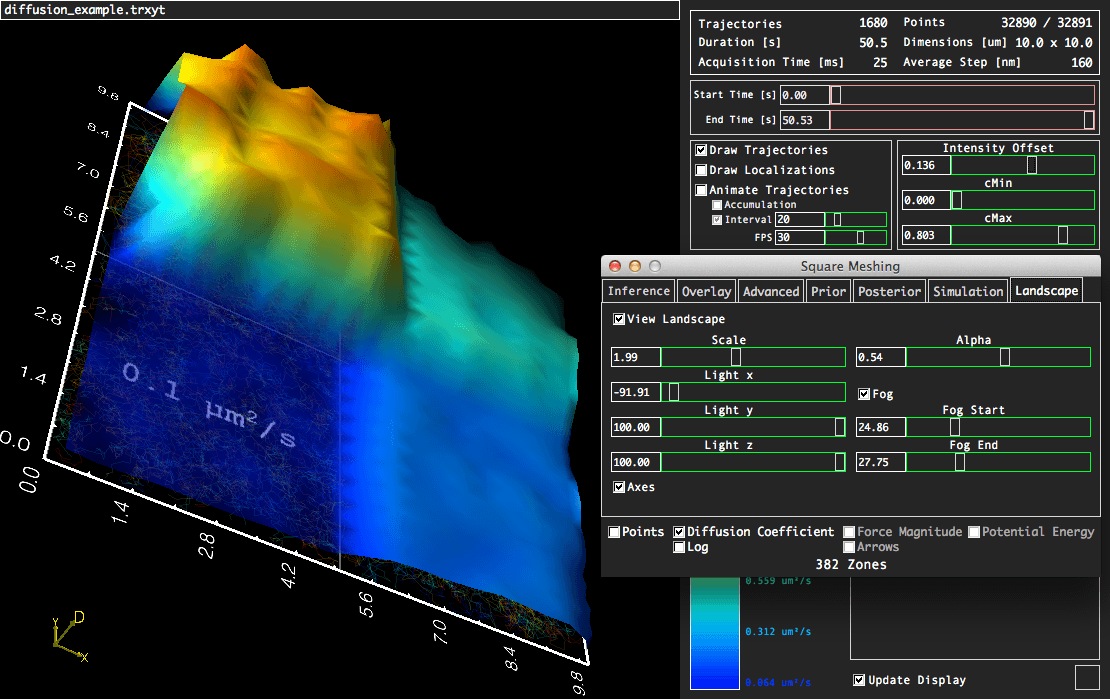Click the End Time input field

click(804, 120)
